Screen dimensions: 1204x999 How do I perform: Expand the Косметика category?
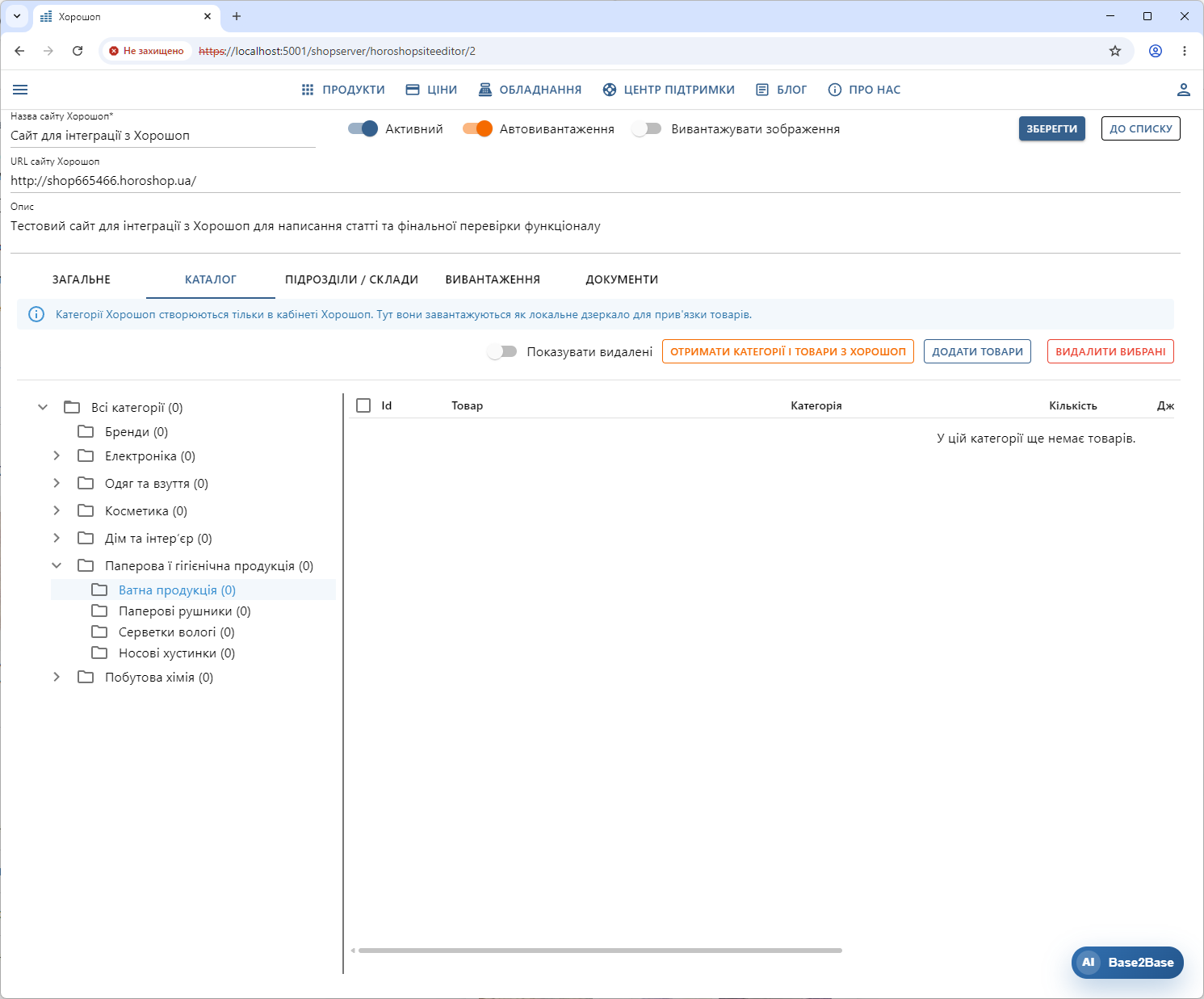point(57,510)
